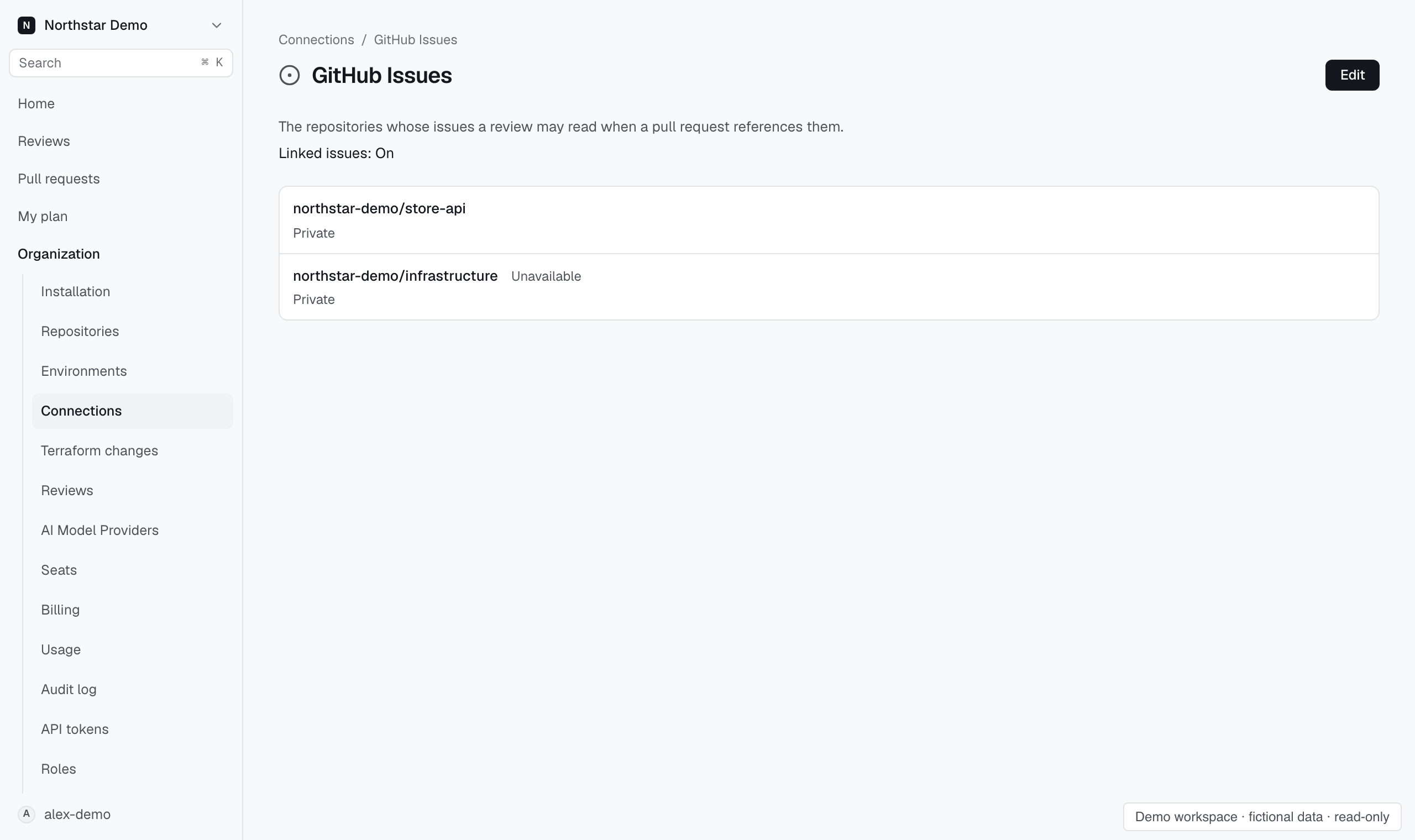Focus the Search input field
1415x840 pixels.
pos(120,63)
